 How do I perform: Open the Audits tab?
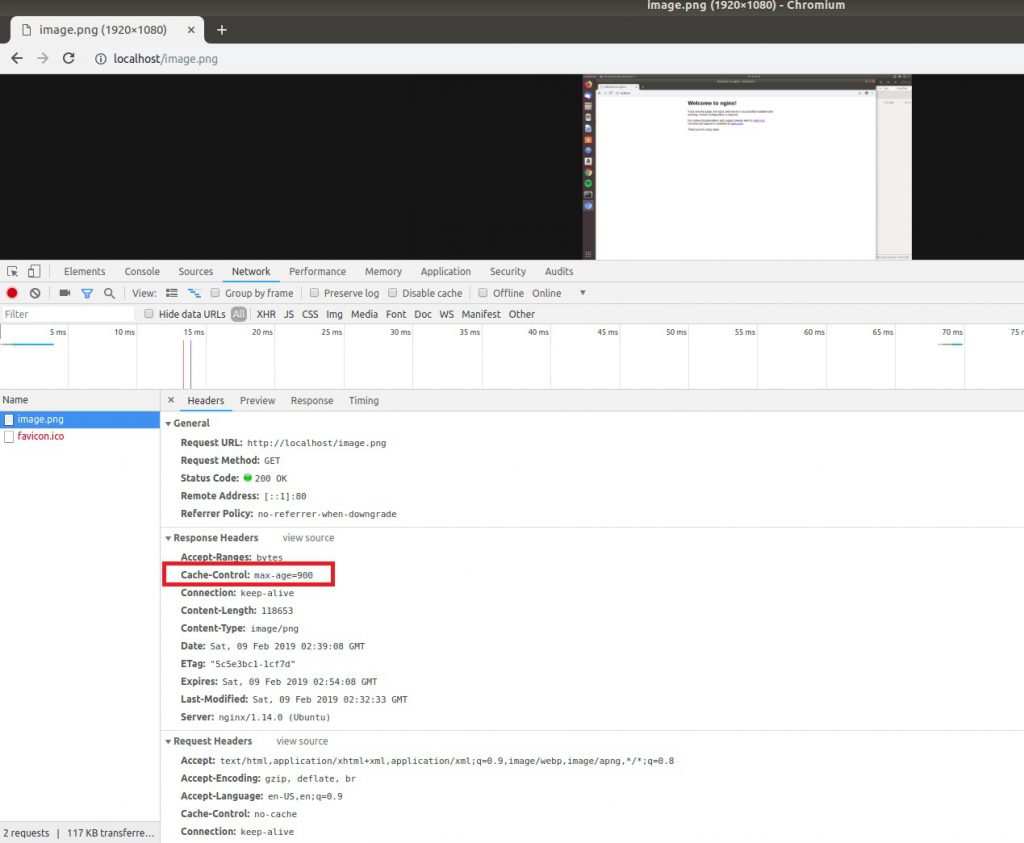tap(559, 272)
